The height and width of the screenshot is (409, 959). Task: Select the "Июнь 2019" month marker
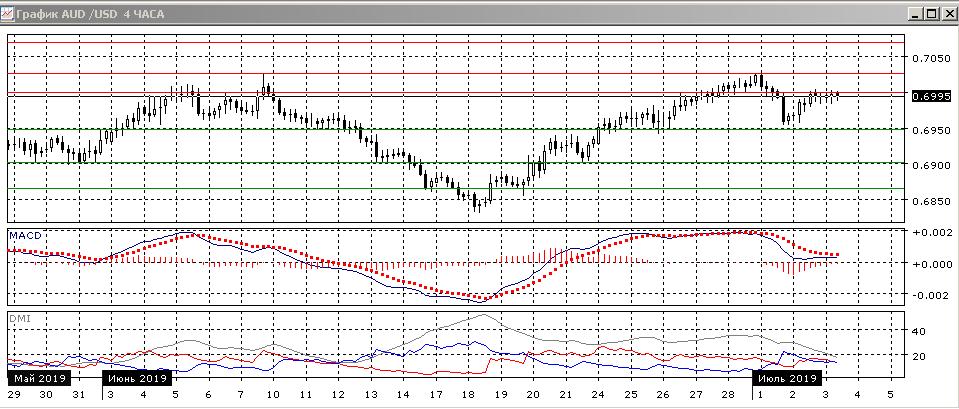[138, 379]
